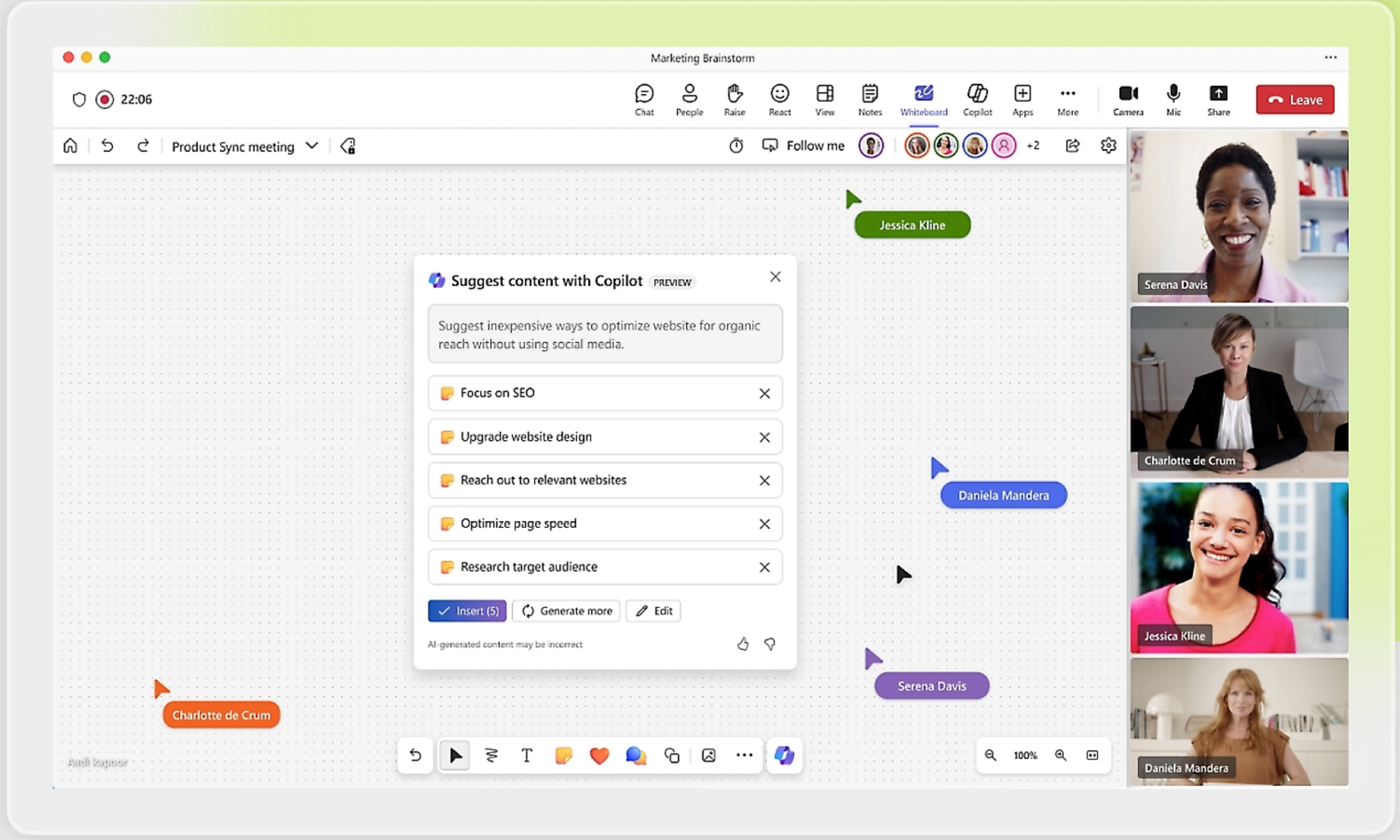Redo in the whiteboard header

click(143, 146)
